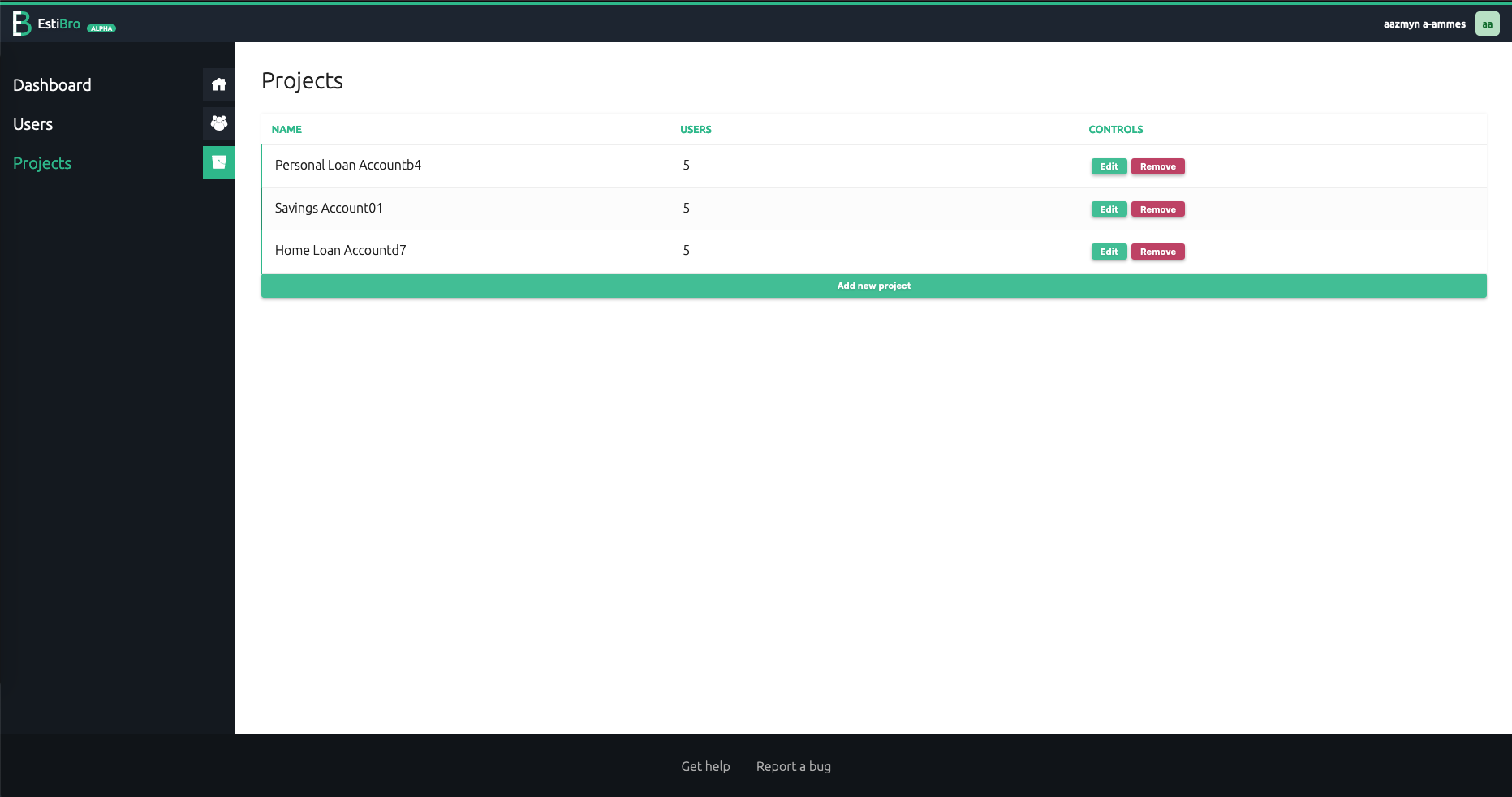This screenshot has width=1512, height=797.
Task: Select the Projects bucket icon
Action: [x=219, y=162]
